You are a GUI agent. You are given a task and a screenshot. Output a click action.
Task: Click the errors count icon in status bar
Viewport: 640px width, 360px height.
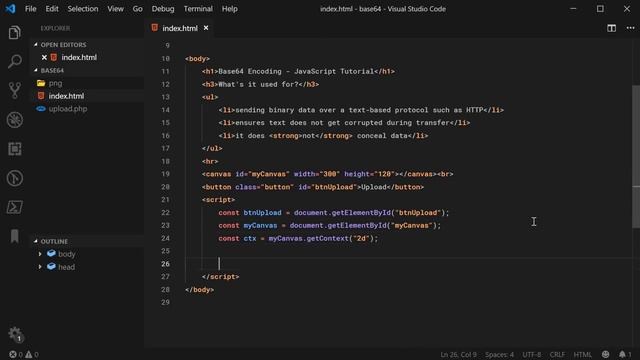tap(13, 354)
